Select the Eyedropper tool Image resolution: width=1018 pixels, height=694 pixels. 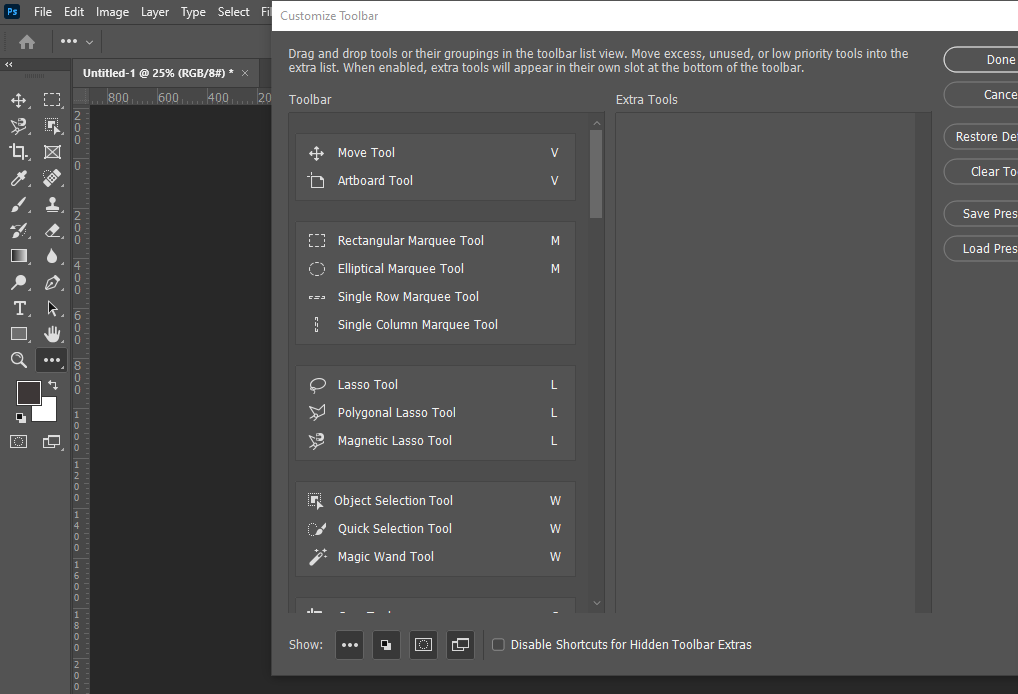click(19, 178)
